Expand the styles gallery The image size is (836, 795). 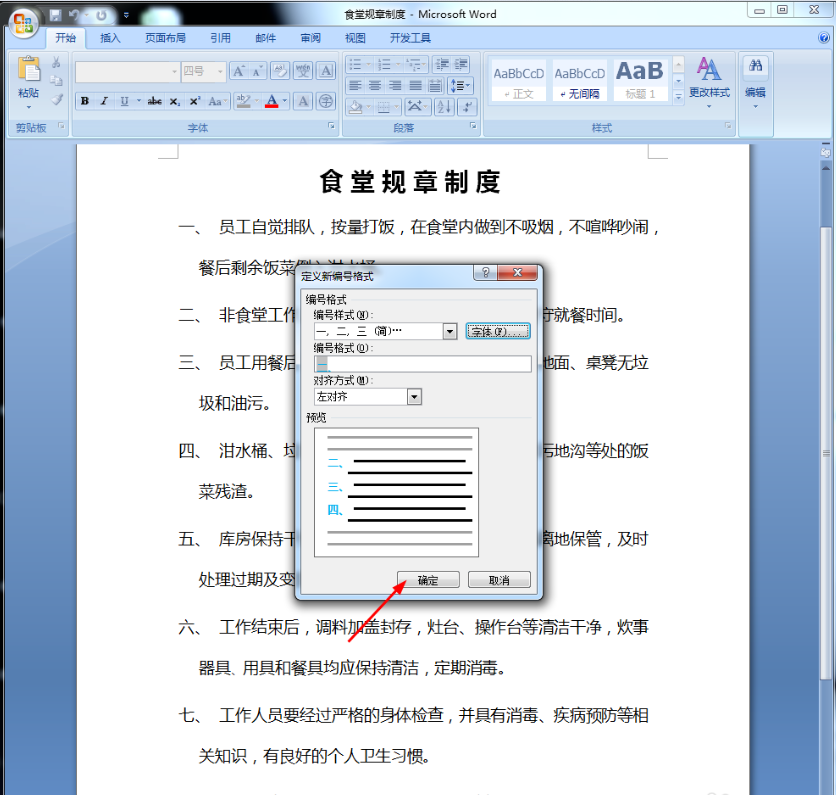tap(678, 97)
